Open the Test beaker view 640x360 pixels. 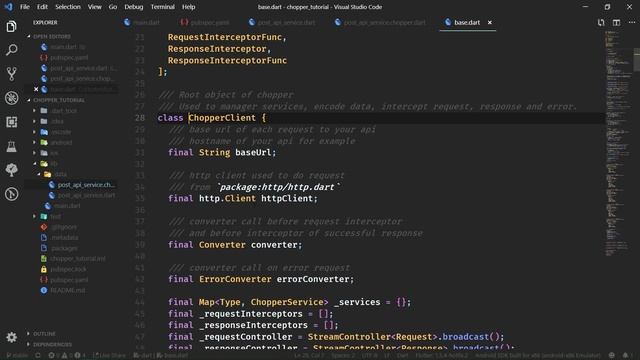[11, 146]
